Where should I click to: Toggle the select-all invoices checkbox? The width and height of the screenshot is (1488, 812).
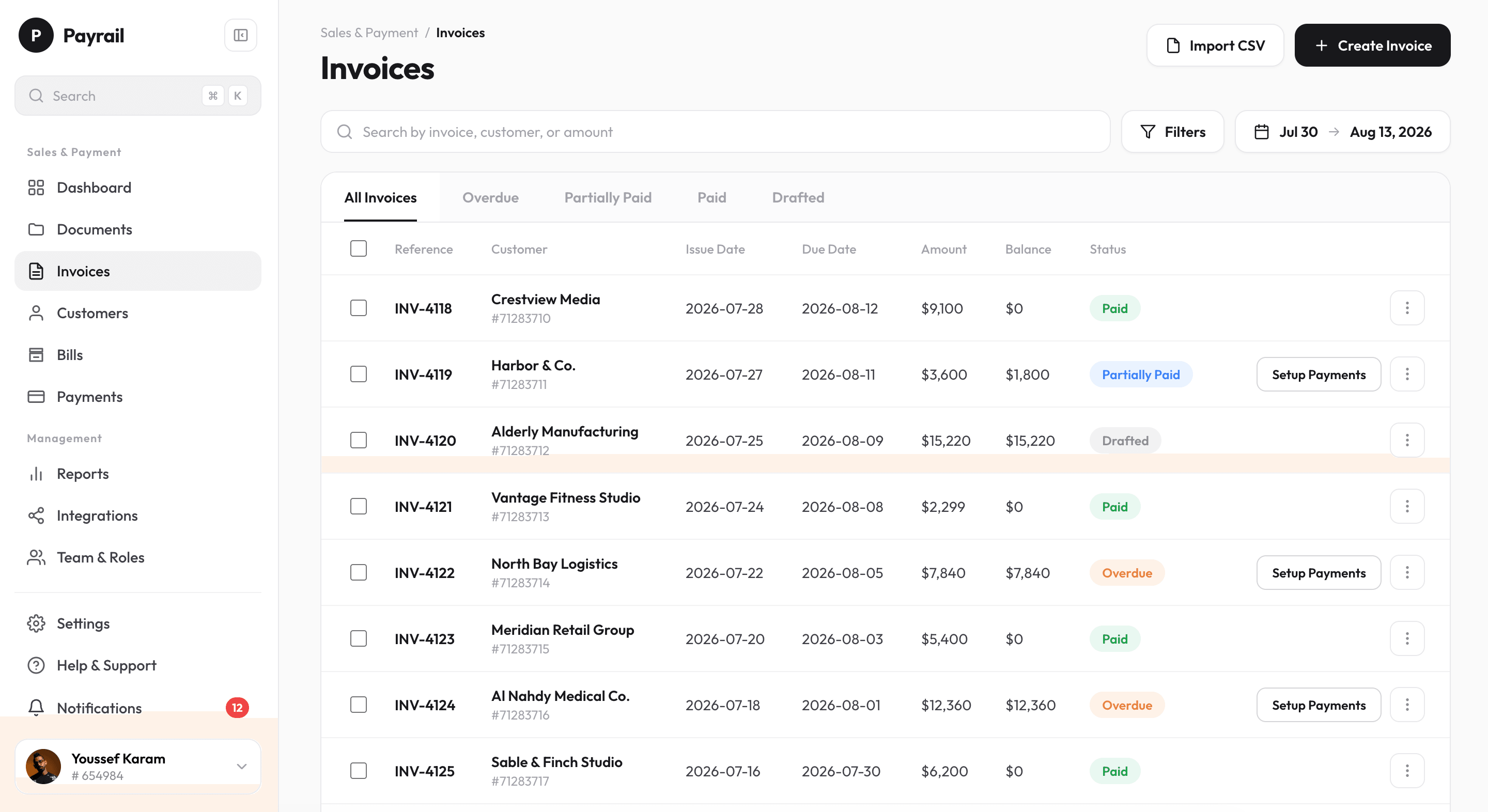(x=358, y=248)
